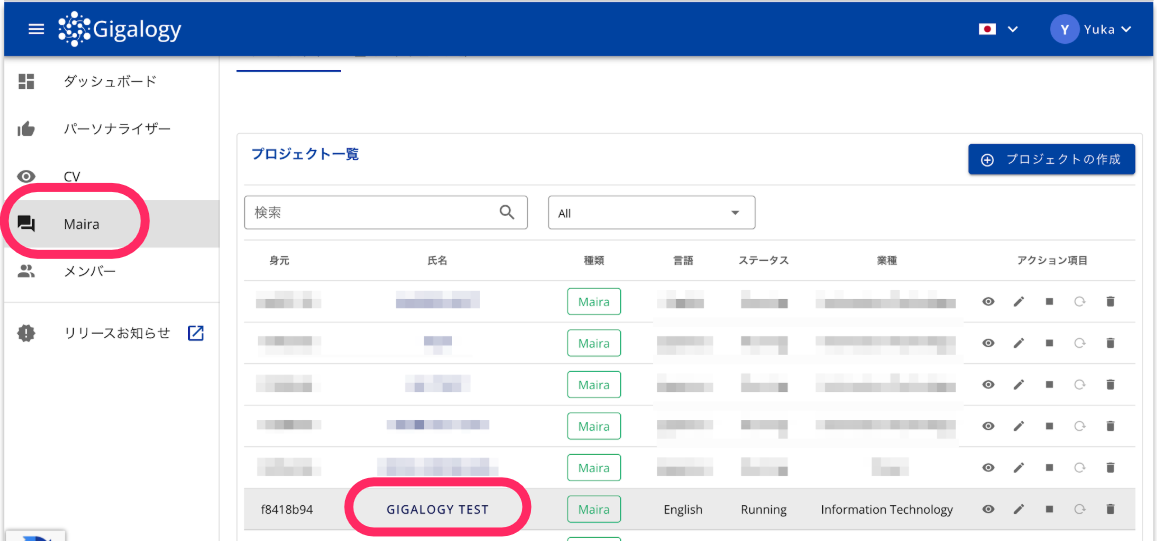
Task: Click the 身元 column header
Action: (279, 260)
